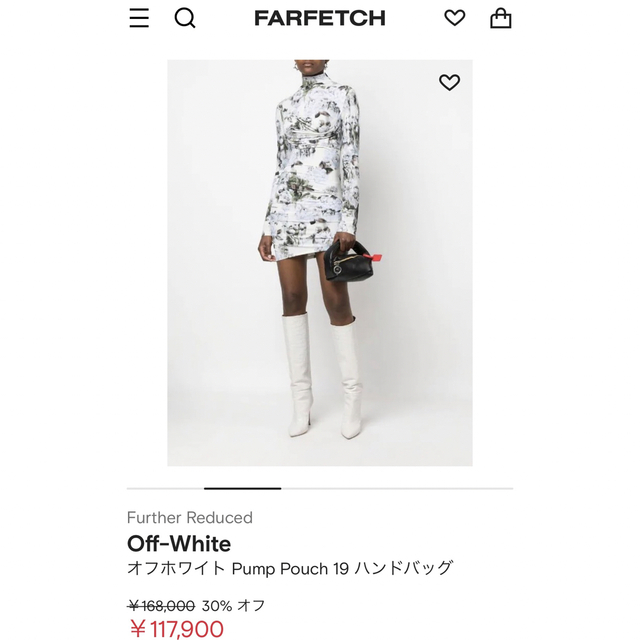Open wishlist from header heart icon
This screenshot has height=640, width=640.
coord(455,18)
